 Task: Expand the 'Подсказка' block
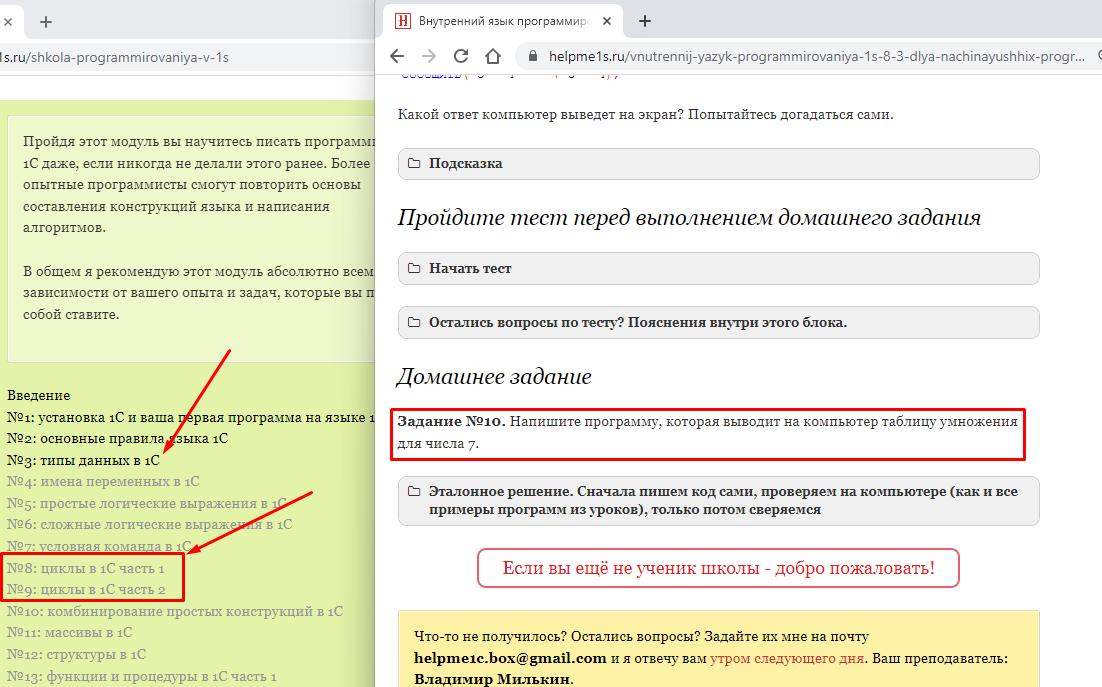718,164
